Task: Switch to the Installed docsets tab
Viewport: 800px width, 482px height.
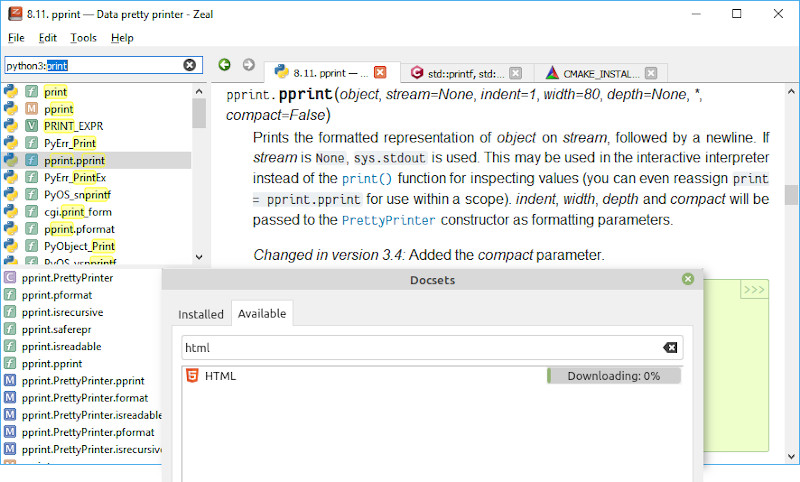Action: point(200,314)
